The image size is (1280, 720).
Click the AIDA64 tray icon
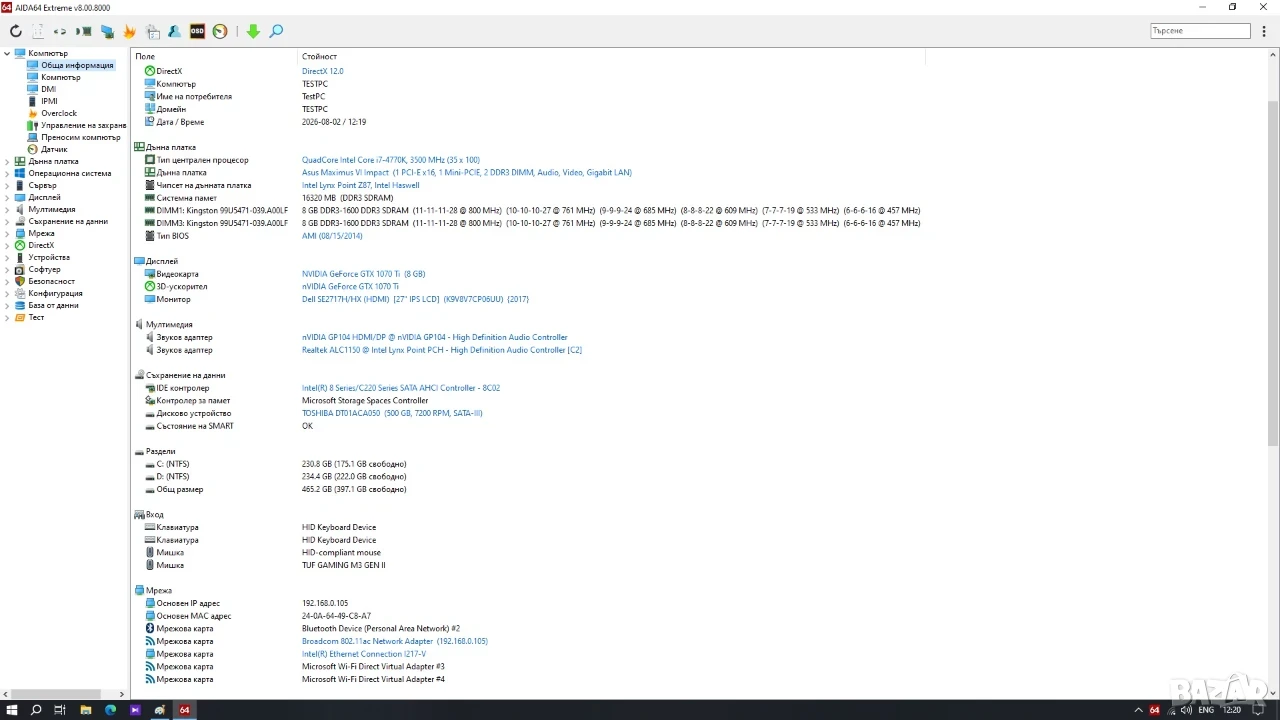(1155, 710)
